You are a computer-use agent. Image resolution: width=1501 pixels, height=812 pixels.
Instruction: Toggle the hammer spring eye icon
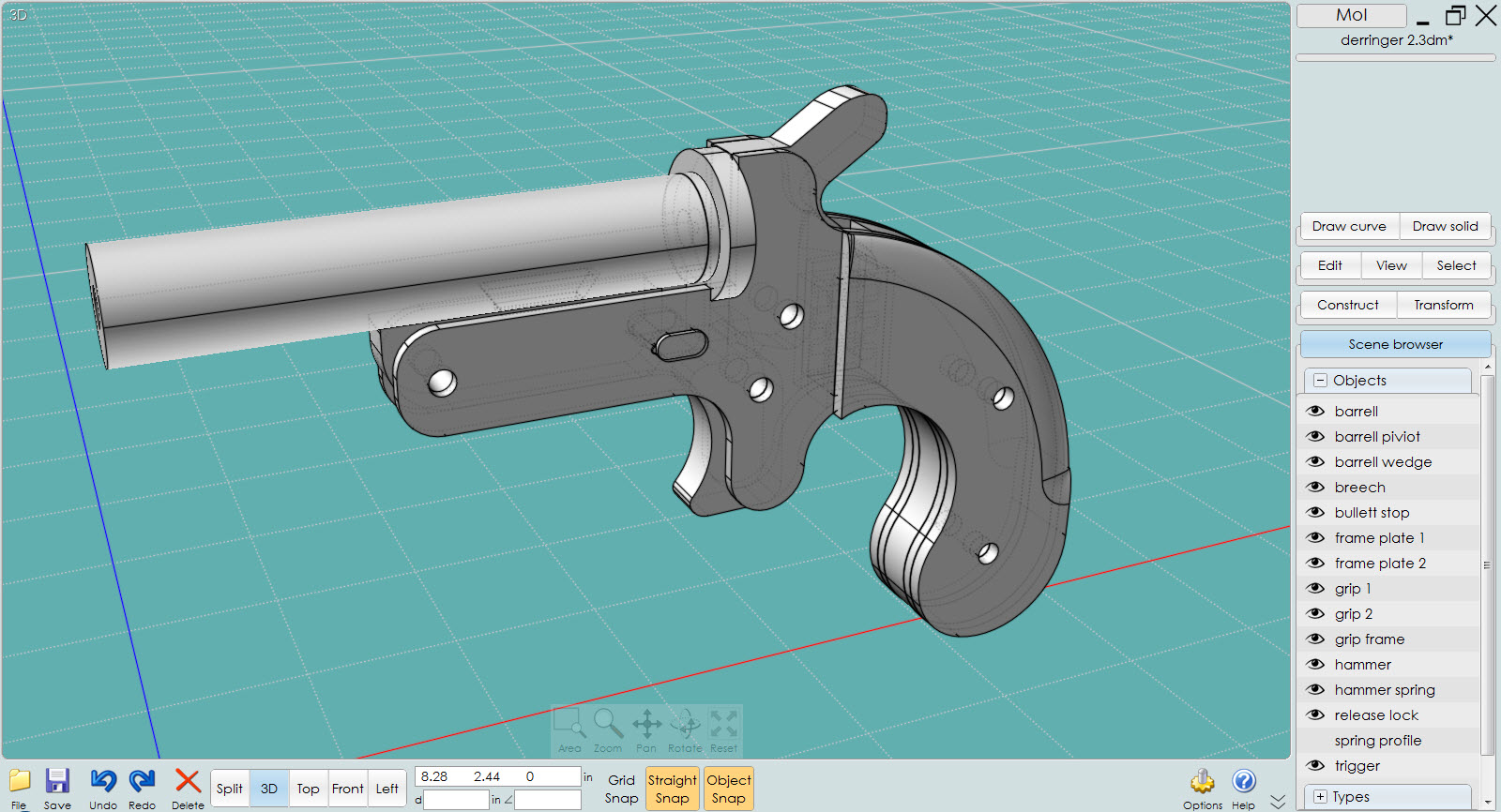(x=1316, y=689)
